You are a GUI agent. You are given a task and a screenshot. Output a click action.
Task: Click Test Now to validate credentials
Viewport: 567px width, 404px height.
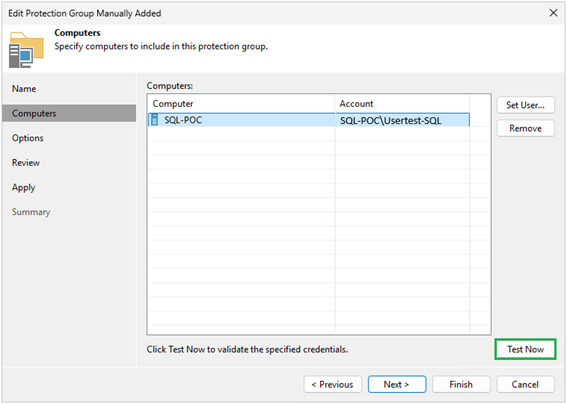pos(525,349)
